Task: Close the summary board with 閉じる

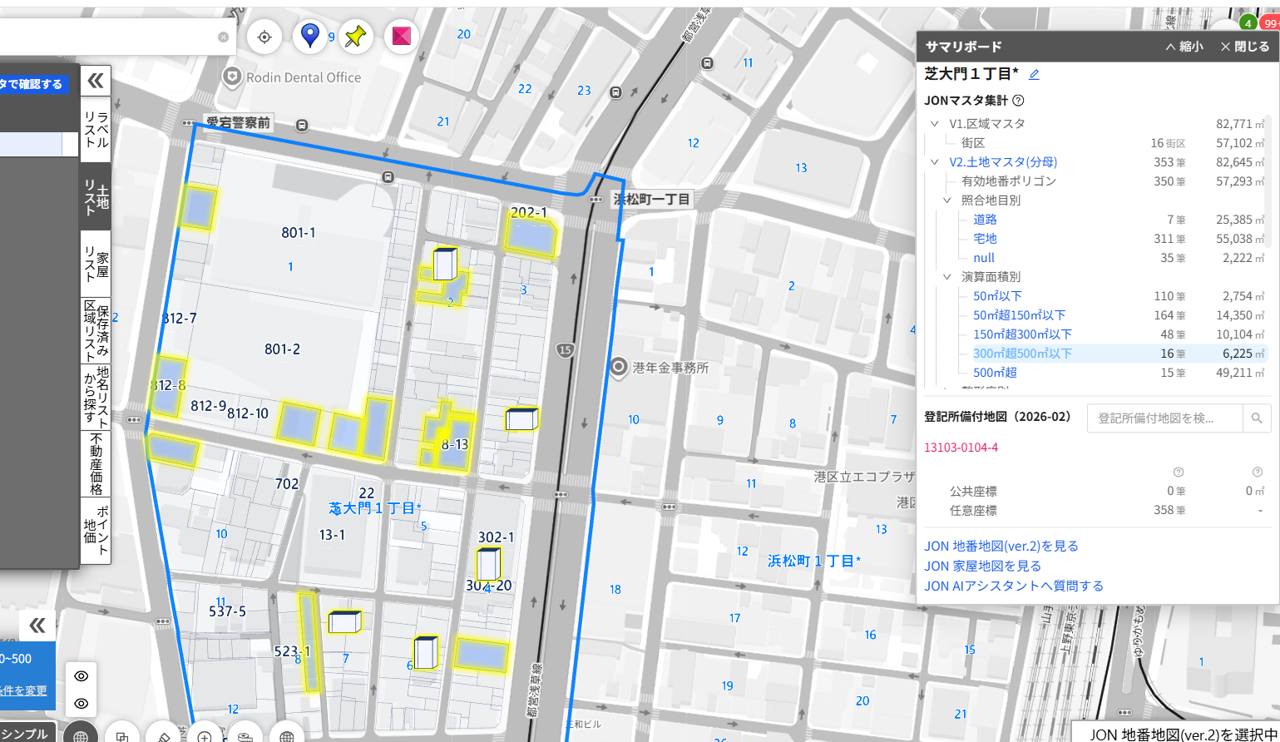Action: [x=1245, y=47]
